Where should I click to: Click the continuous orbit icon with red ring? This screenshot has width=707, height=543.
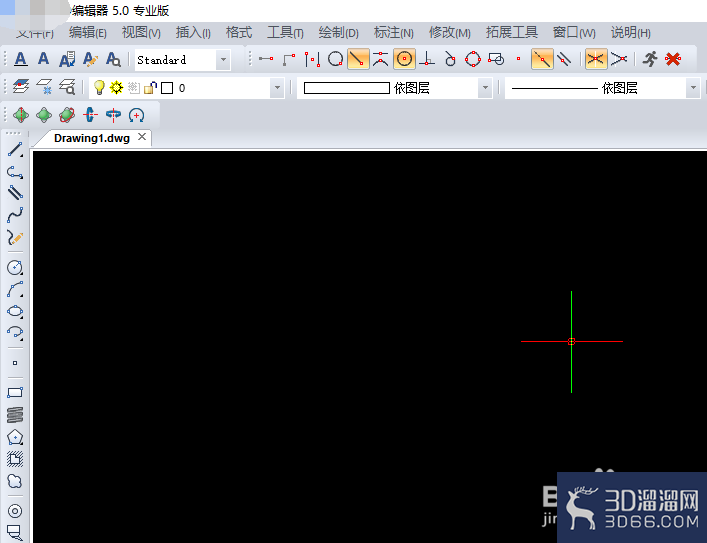point(67,115)
